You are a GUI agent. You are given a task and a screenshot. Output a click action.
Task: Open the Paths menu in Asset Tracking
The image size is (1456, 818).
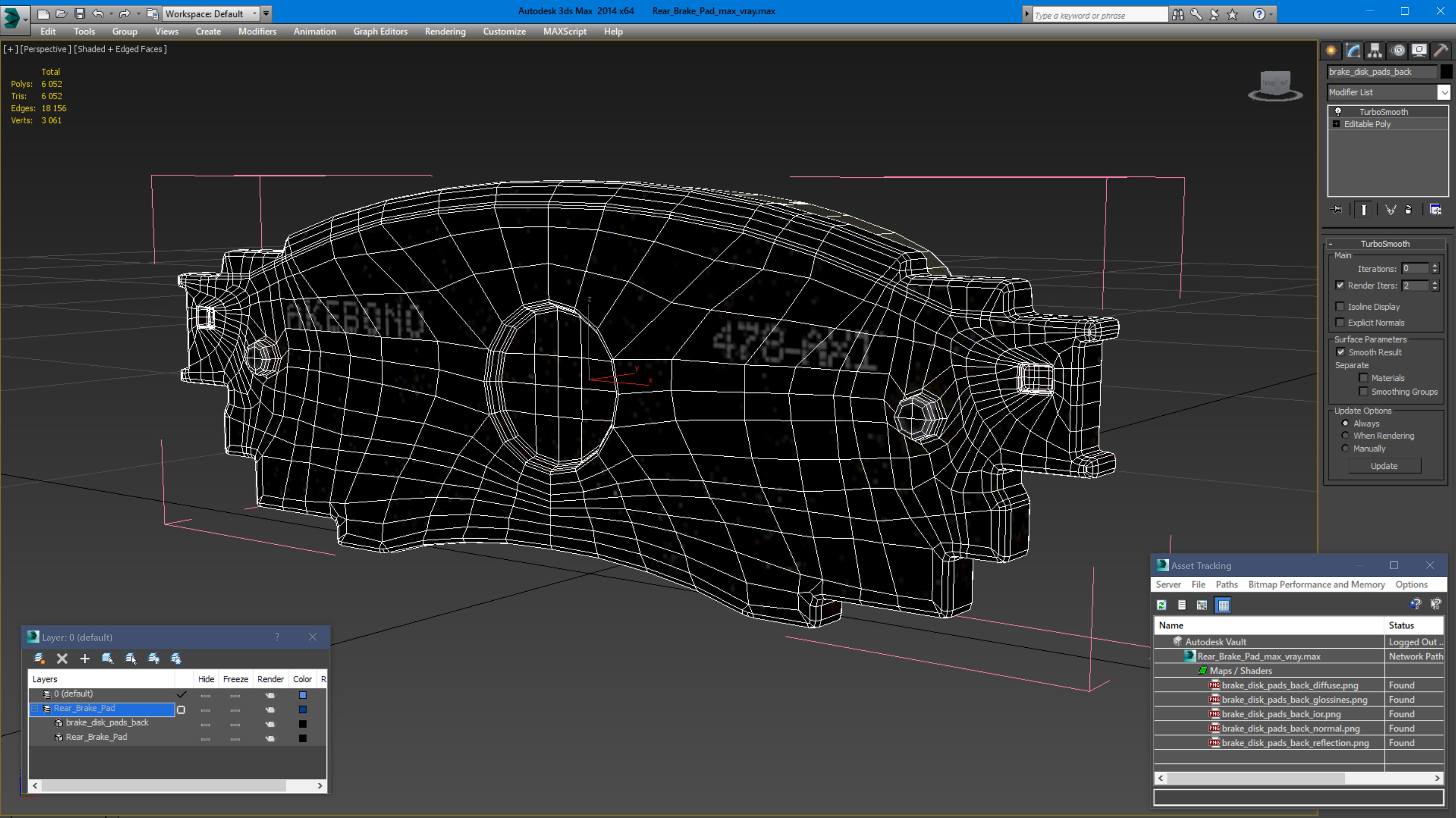(x=1226, y=585)
